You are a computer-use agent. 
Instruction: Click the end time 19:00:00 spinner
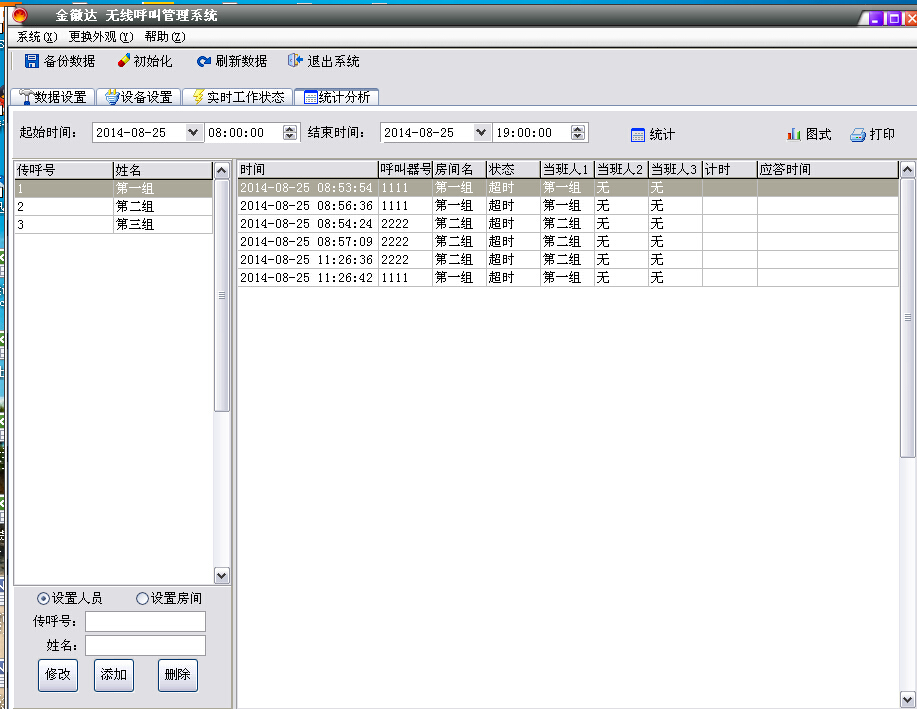(578, 133)
